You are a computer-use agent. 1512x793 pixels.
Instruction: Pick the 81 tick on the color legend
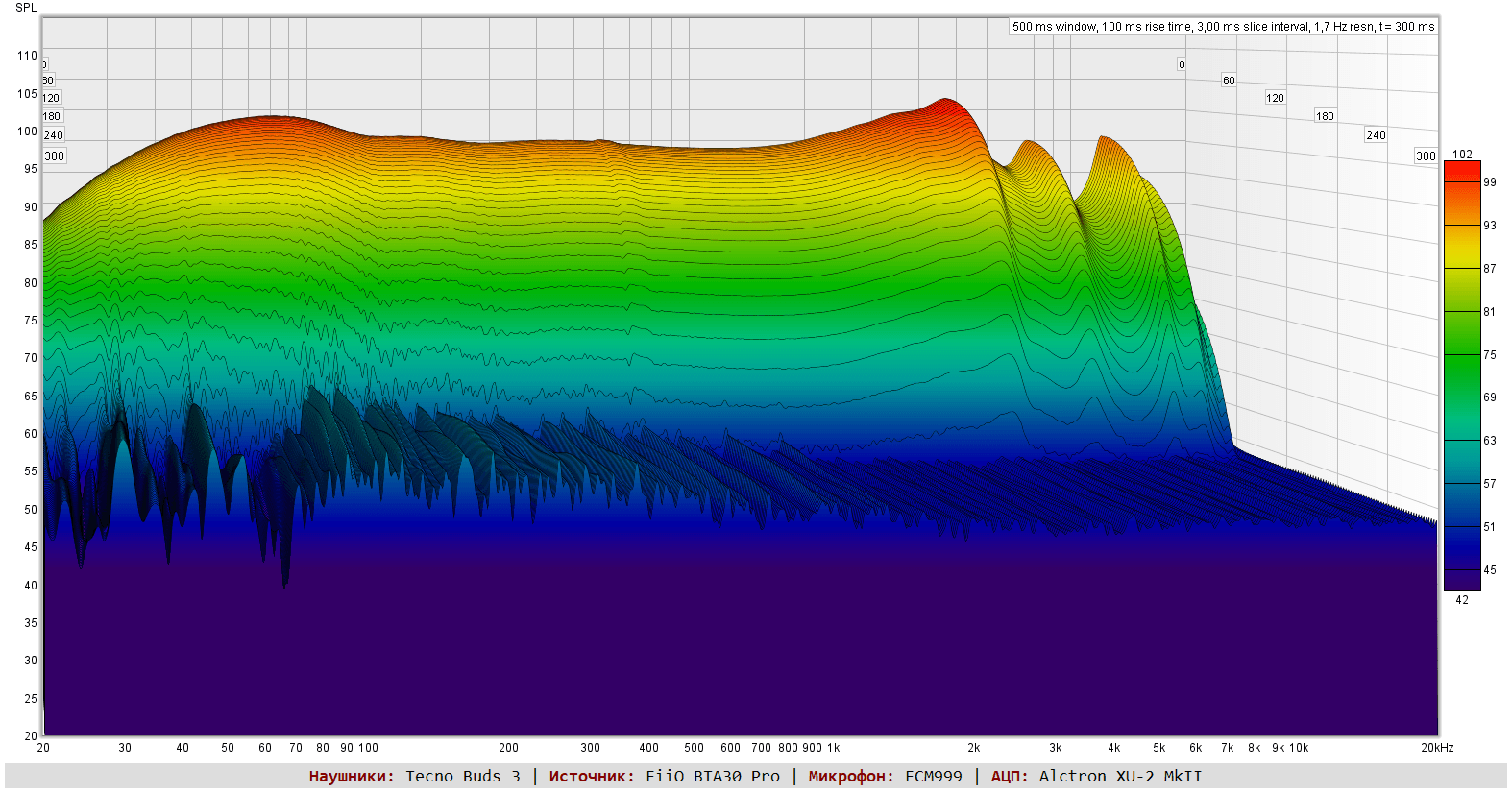click(x=1489, y=312)
